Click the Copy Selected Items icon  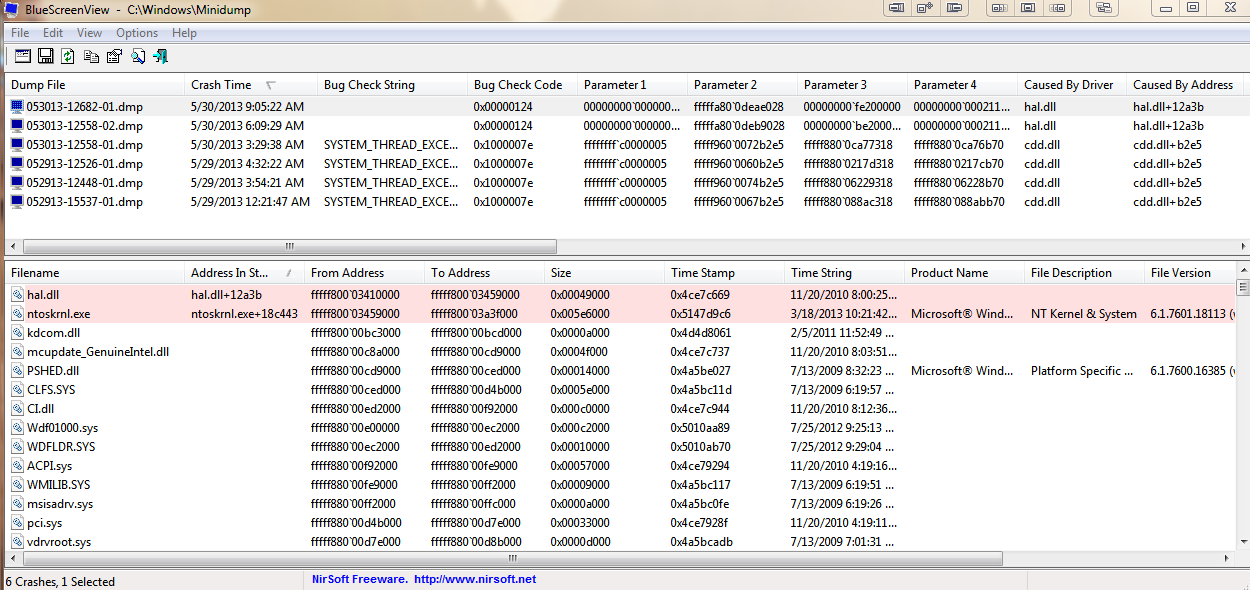coord(91,56)
